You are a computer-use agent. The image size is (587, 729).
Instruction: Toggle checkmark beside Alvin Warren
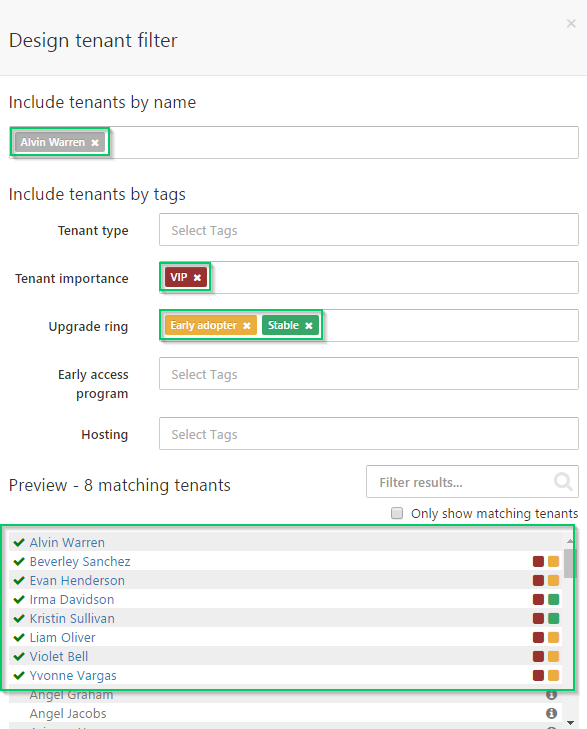point(19,543)
